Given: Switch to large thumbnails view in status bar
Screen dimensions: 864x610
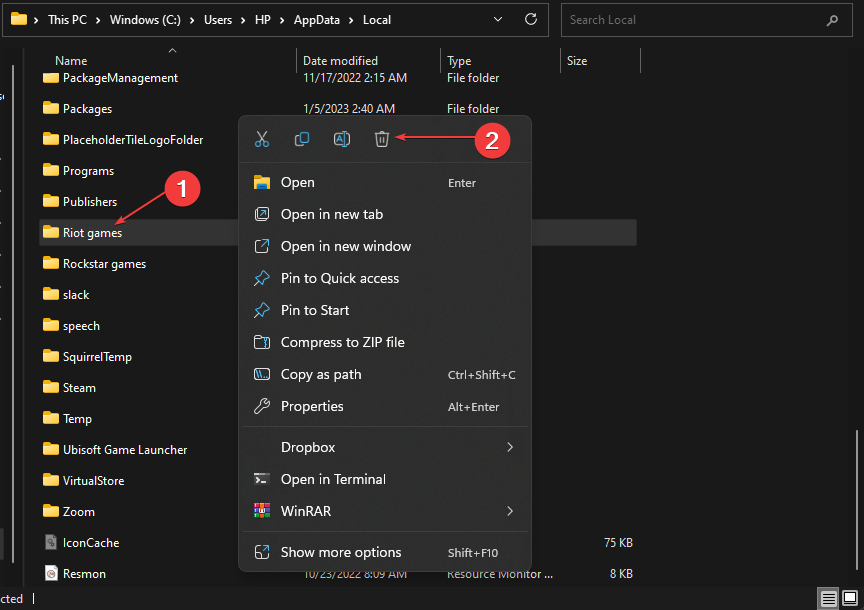Looking at the screenshot, I should [x=850, y=598].
